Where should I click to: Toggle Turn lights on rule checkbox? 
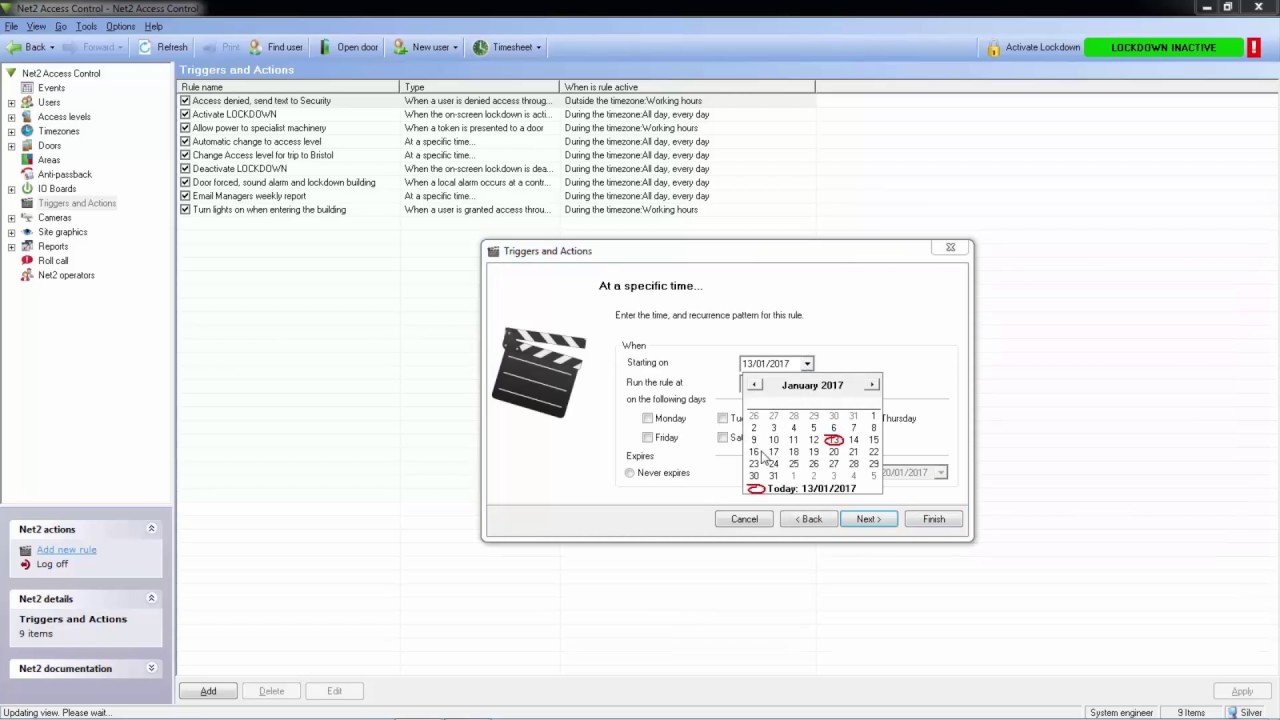tap(185, 210)
